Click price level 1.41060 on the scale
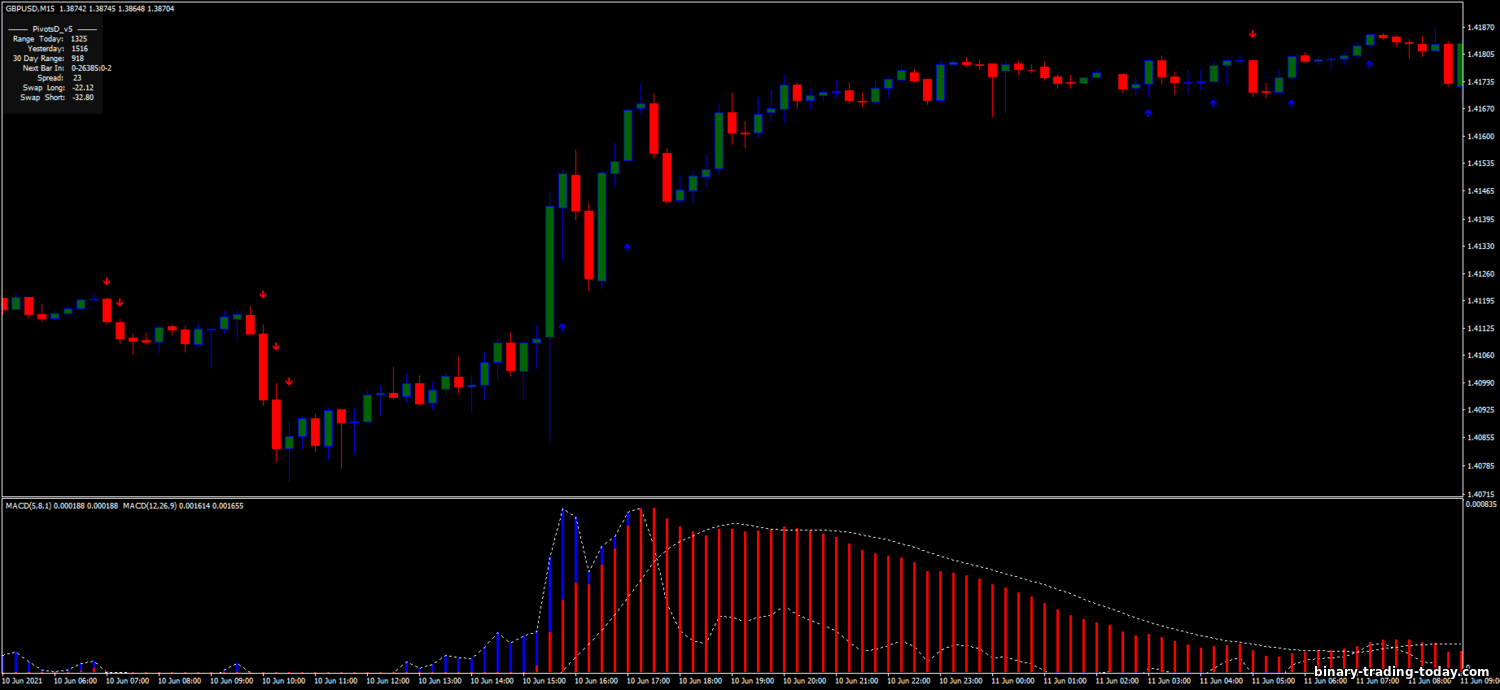The image size is (1500, 690). pyautogui.click(x=1479, y=355)
